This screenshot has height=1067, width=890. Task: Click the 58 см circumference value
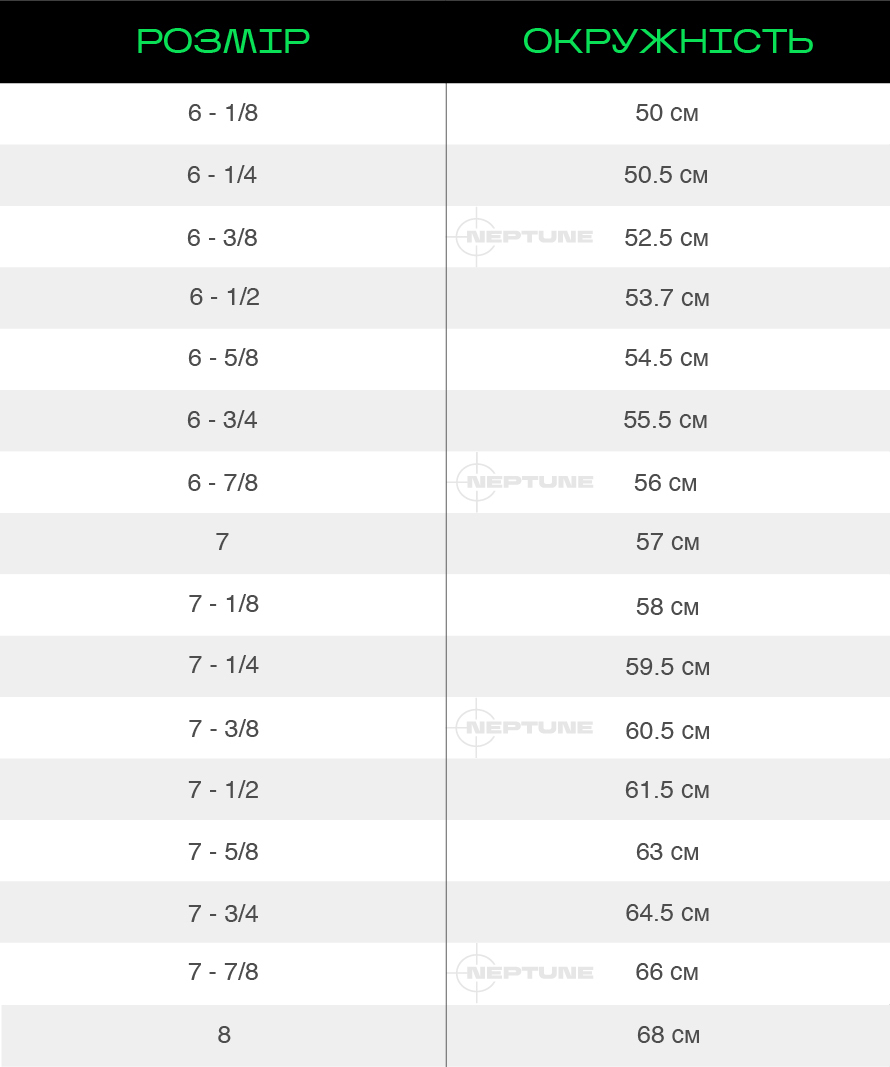[x=667, y=607]
